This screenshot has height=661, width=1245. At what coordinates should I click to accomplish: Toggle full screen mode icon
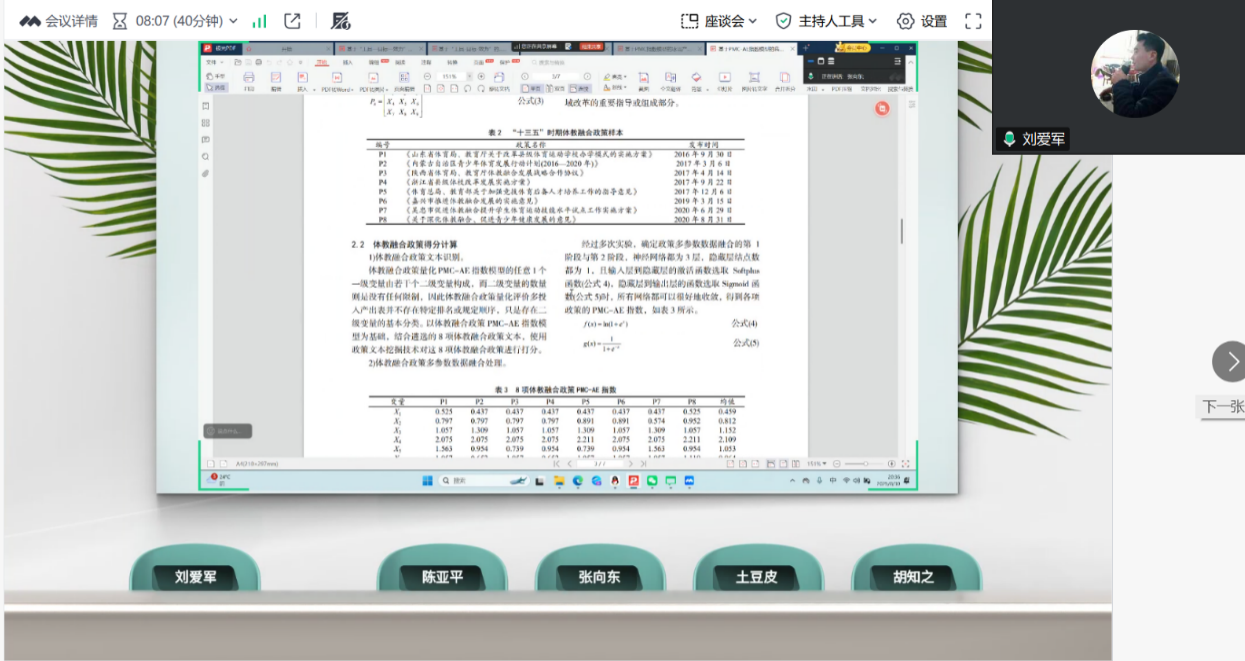[x=973, y=21]
